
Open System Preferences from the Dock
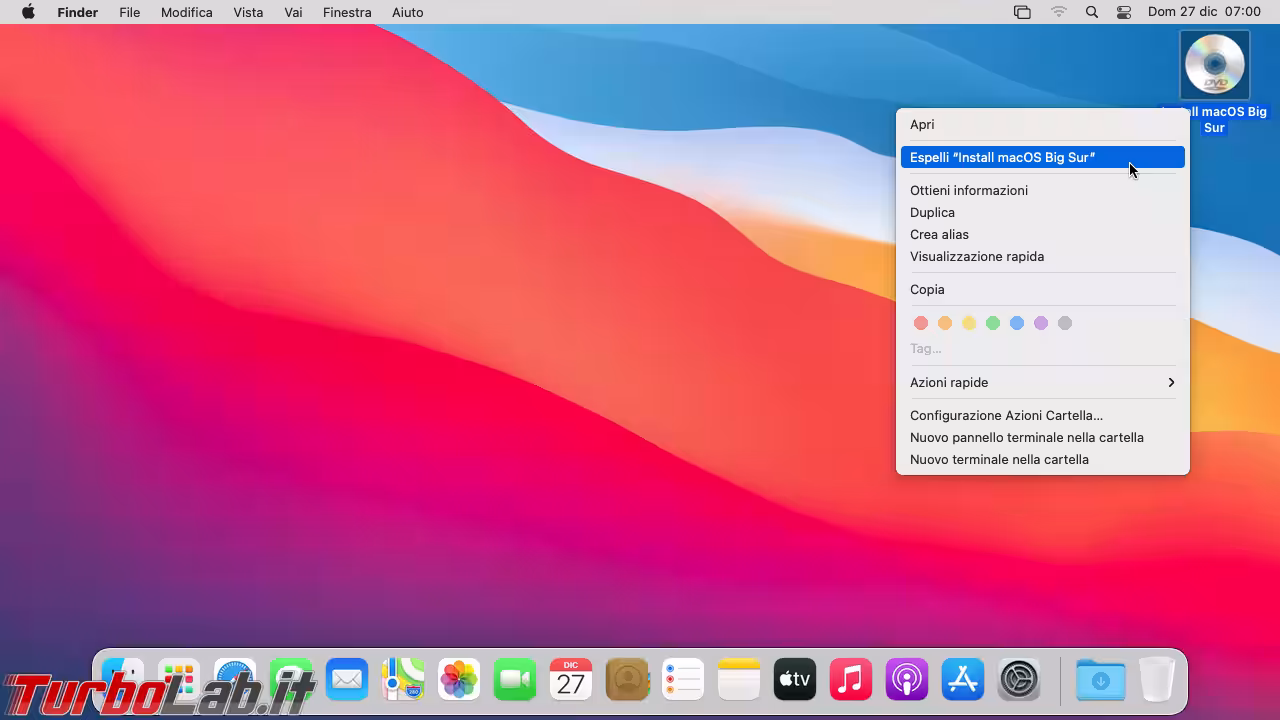(1019, 680)
